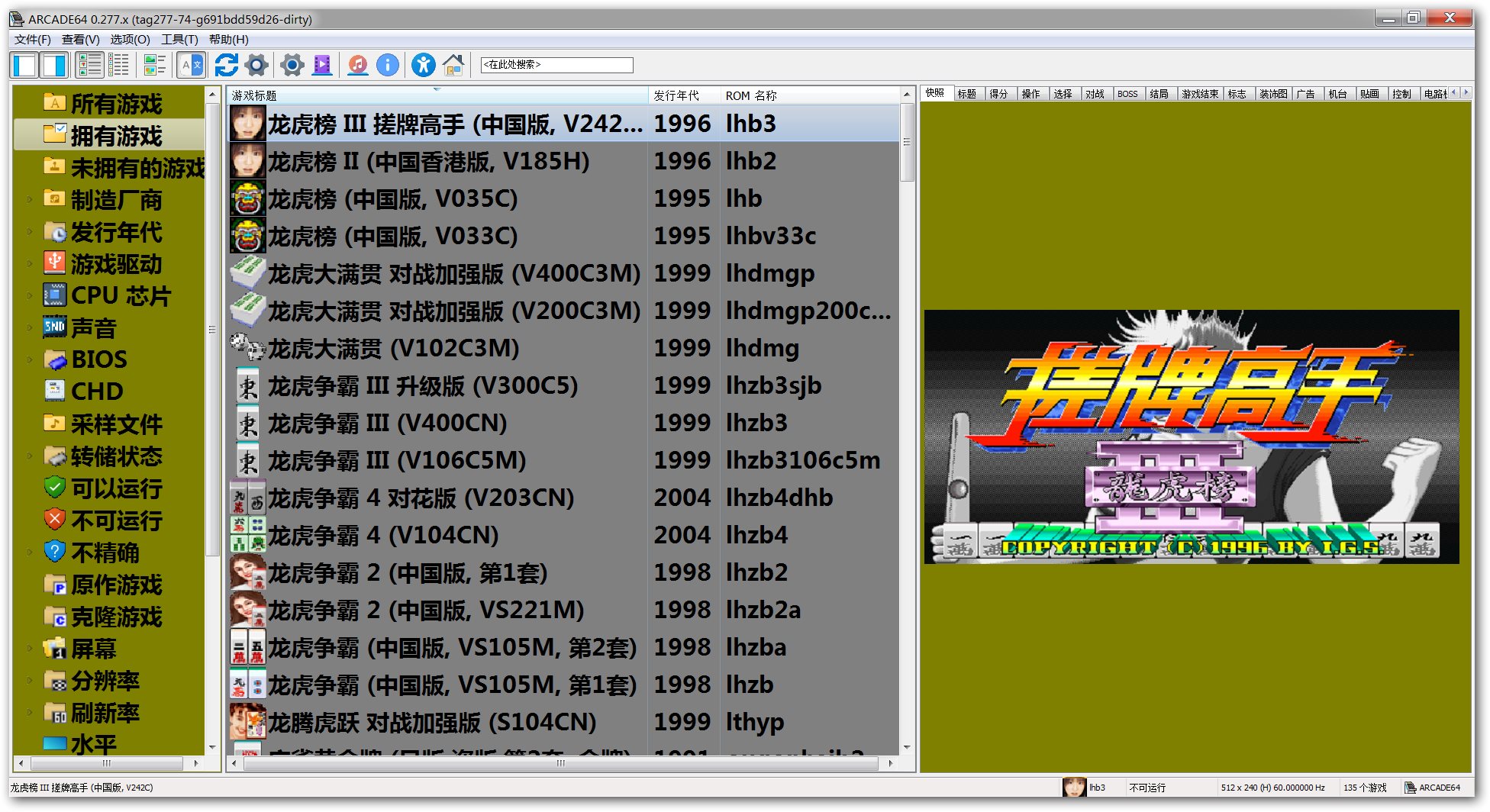Screen dimensions: 1490x812
Task: Click the red shield 不可运行 icon
Action: point(54,519)
